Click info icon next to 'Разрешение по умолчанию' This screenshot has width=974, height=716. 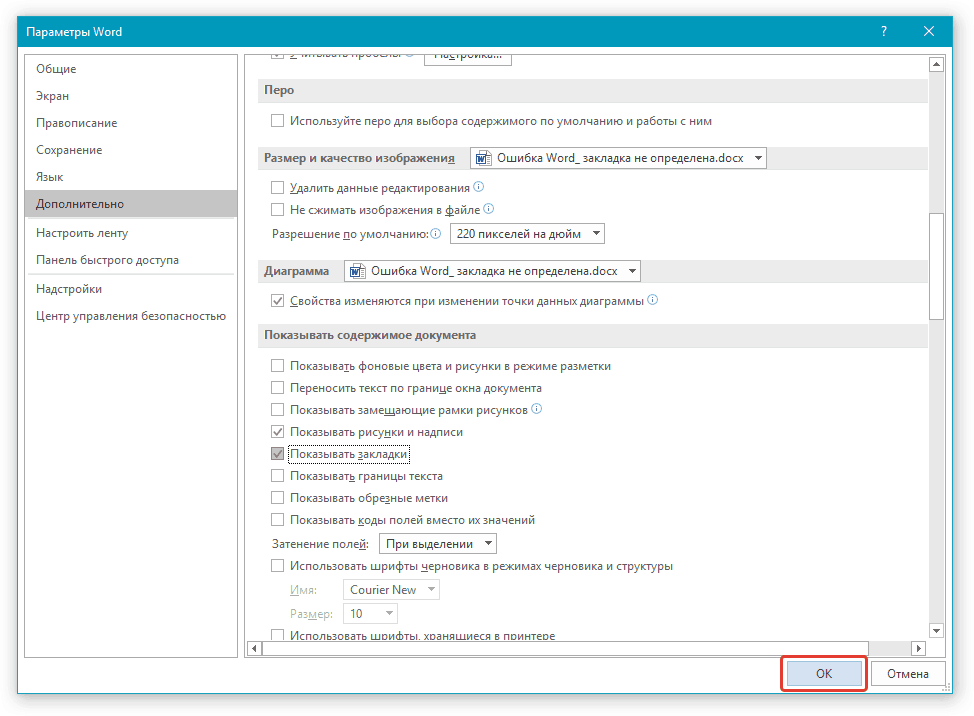click(x=435, y=234)
